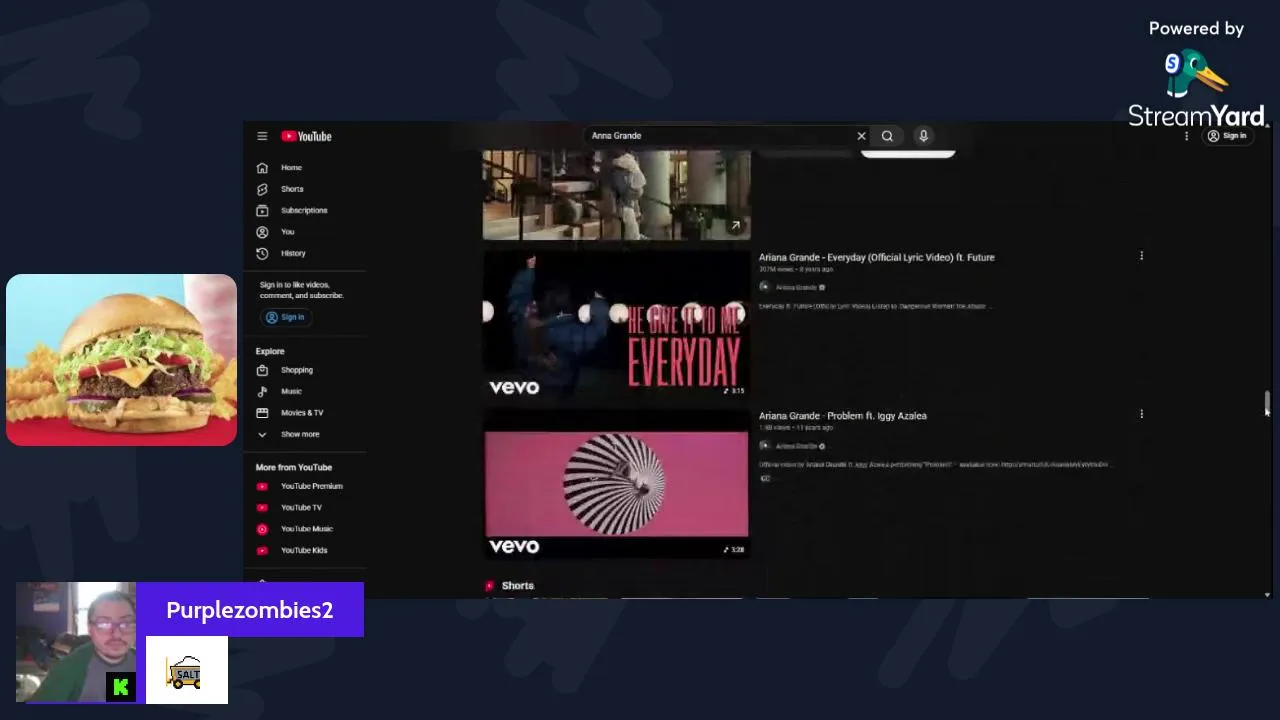Click the Movies & TV clapperboard icon
The image size is (1280, 720).
262,413
